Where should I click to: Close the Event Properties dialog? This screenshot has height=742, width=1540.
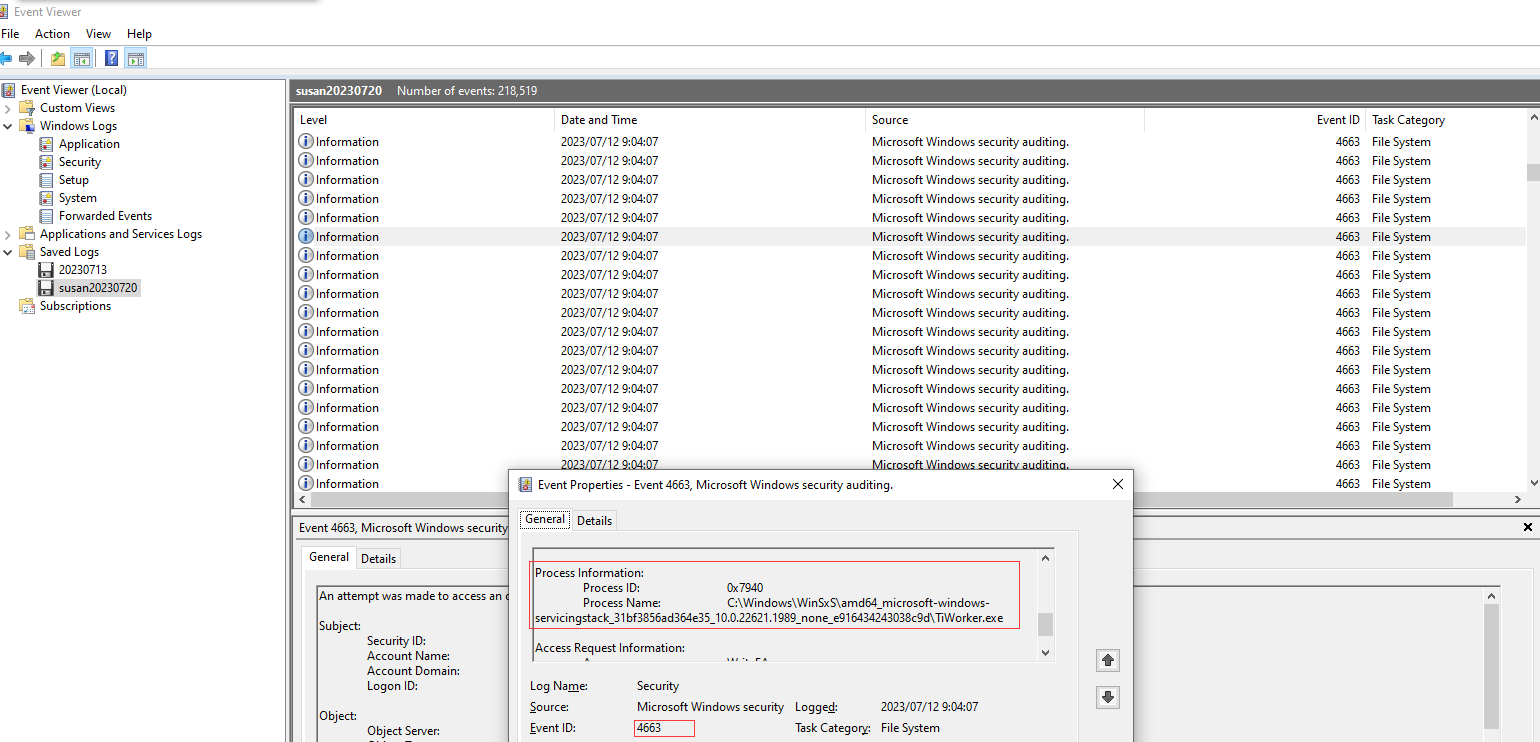click(x=1117, y=484)
